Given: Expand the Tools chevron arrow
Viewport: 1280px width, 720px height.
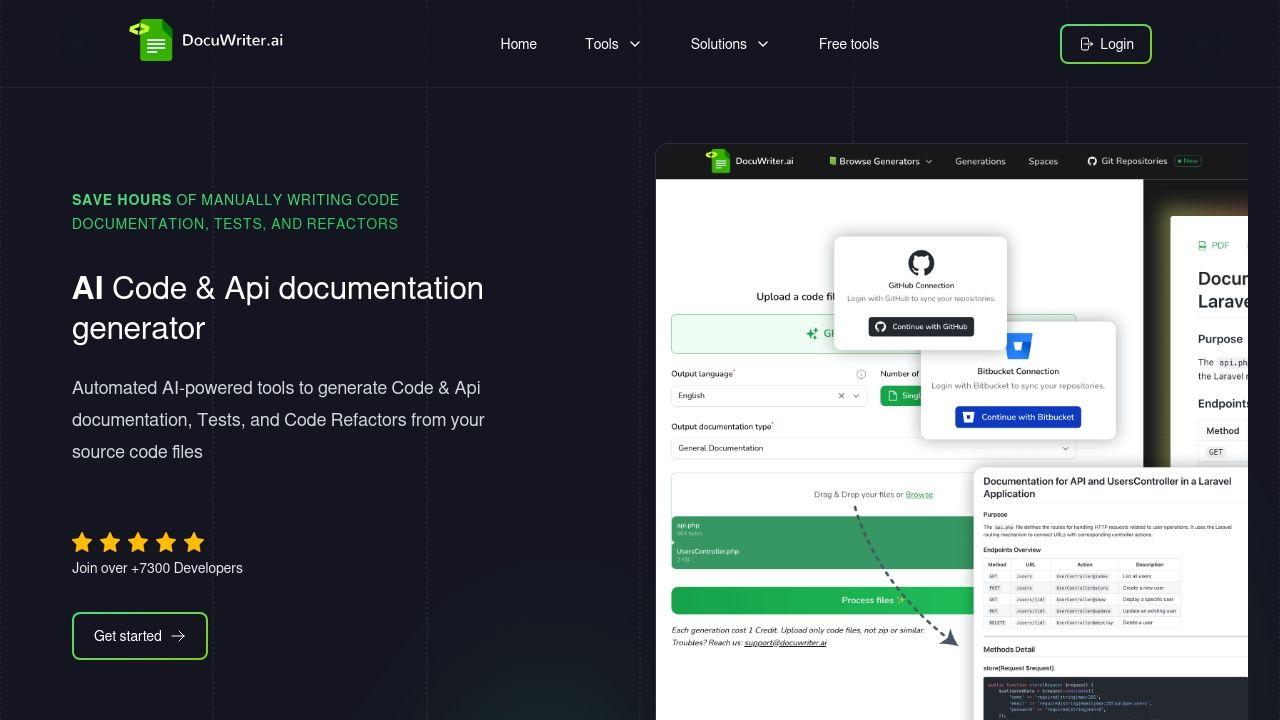Looking at the screenshot, I should click(x=635, y=44).
